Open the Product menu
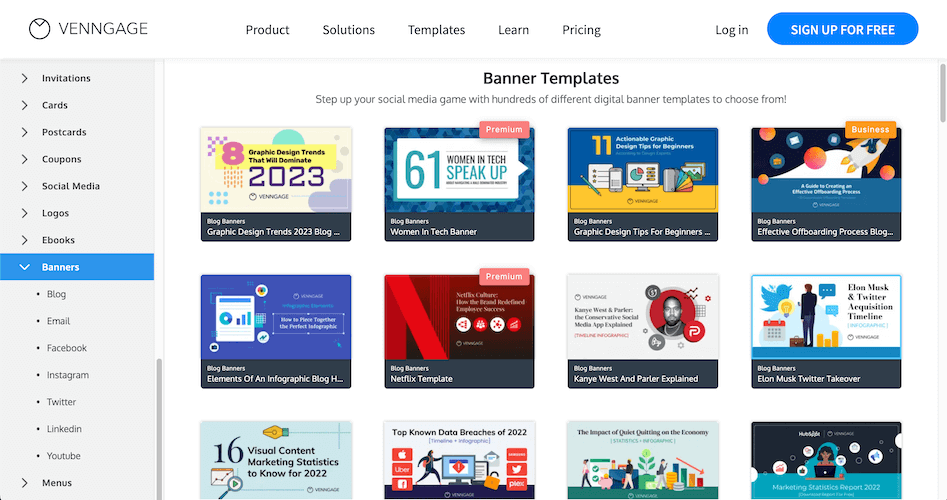The height and width of the screenshot is (500, 947). (267, 30)
